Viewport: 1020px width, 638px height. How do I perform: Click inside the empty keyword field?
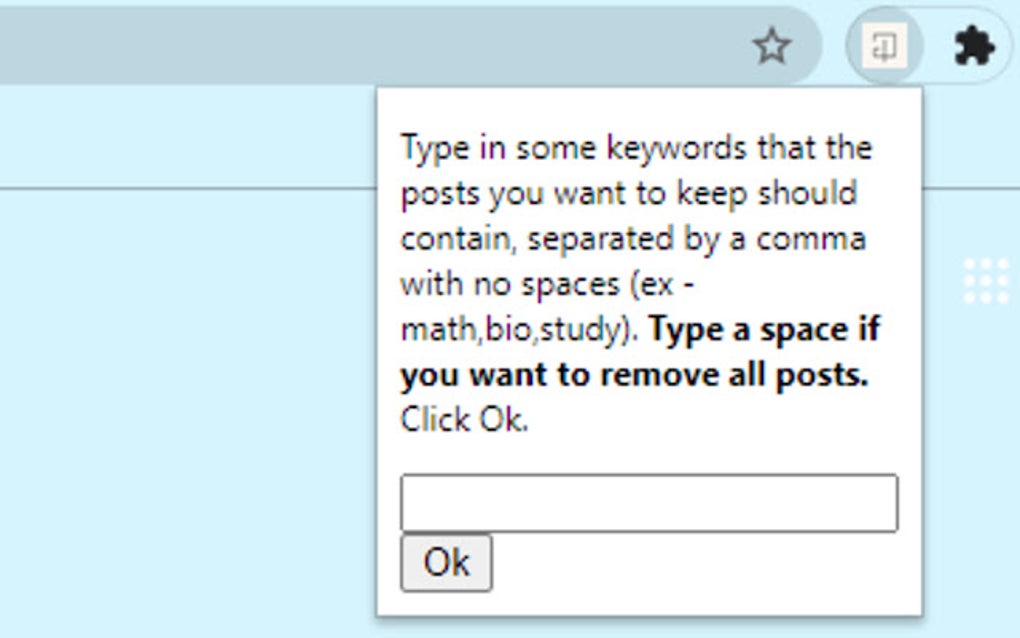648,502
